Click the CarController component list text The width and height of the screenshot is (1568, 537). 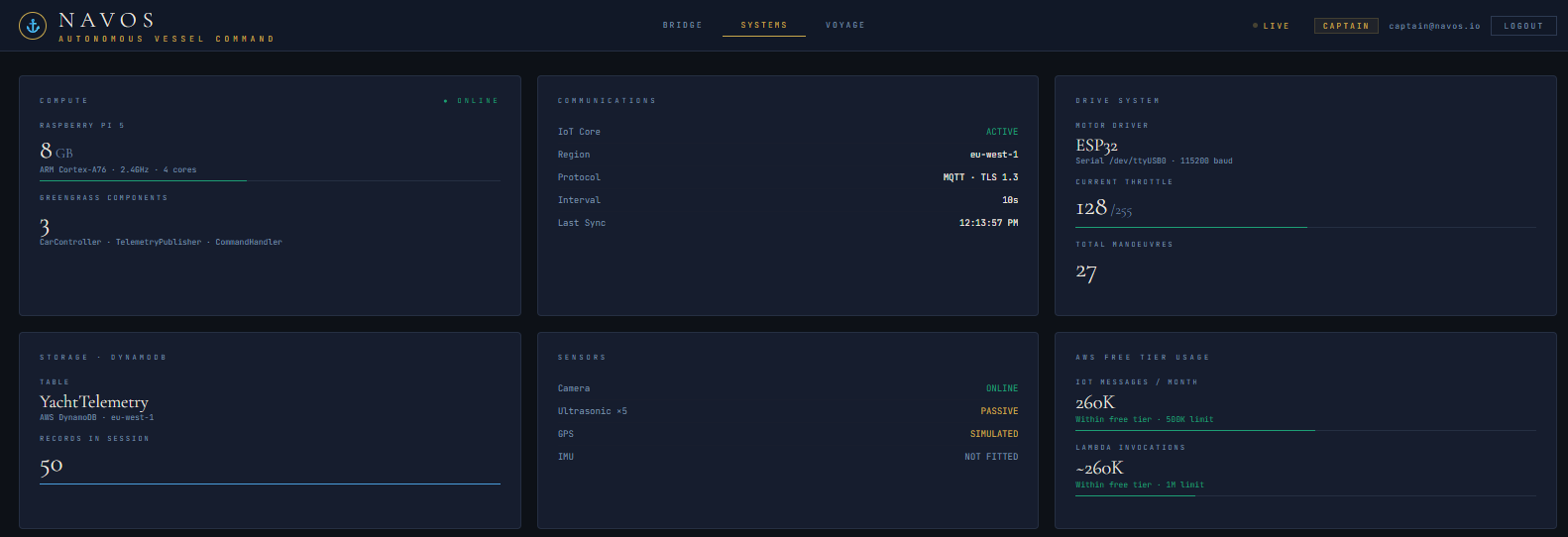[161, 243]
